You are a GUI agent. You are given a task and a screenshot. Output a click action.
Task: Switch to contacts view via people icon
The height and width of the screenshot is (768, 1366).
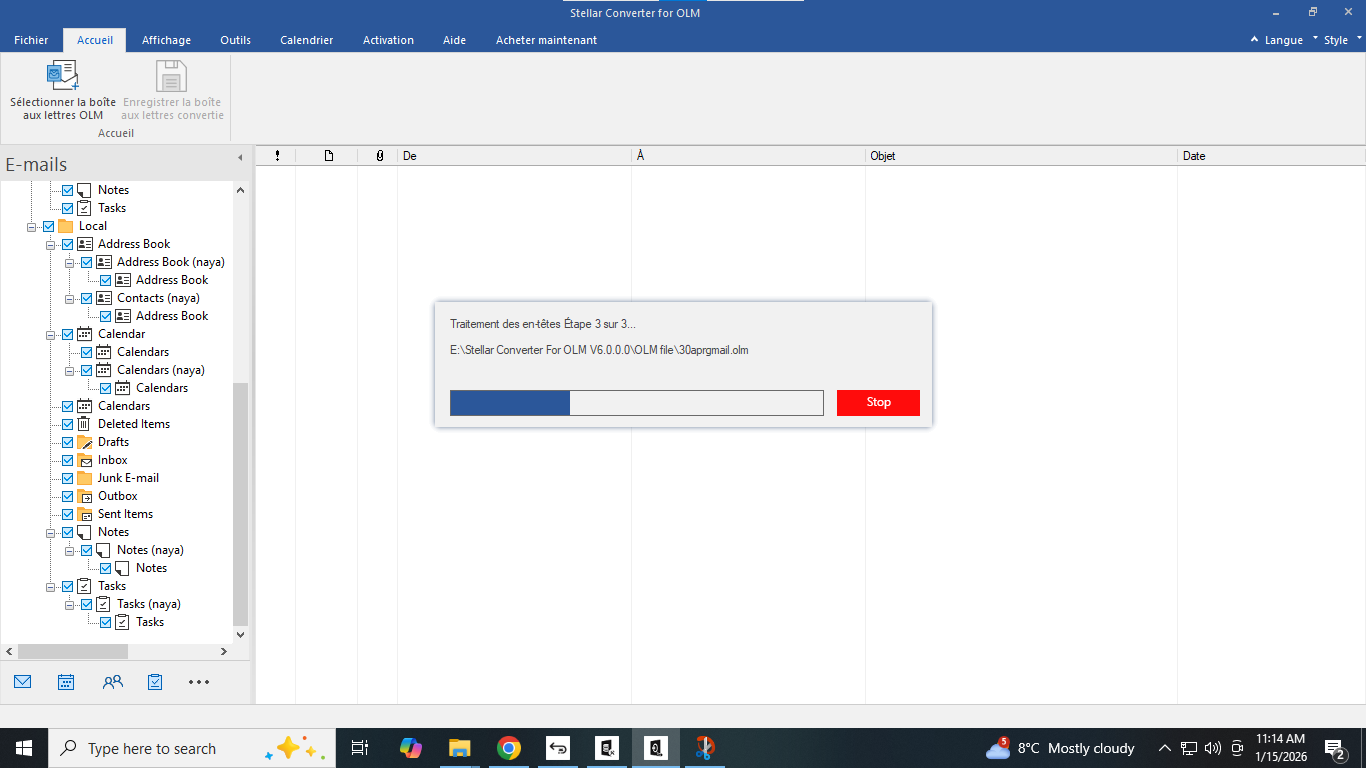coord(112,681)
